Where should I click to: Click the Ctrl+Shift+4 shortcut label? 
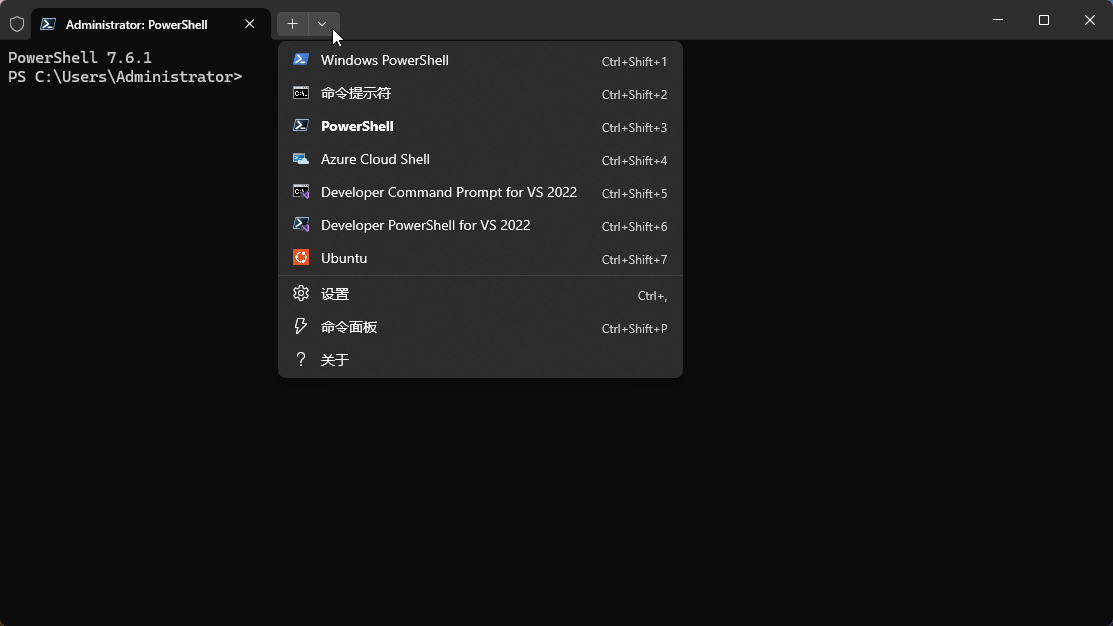(x=634, y=160)
